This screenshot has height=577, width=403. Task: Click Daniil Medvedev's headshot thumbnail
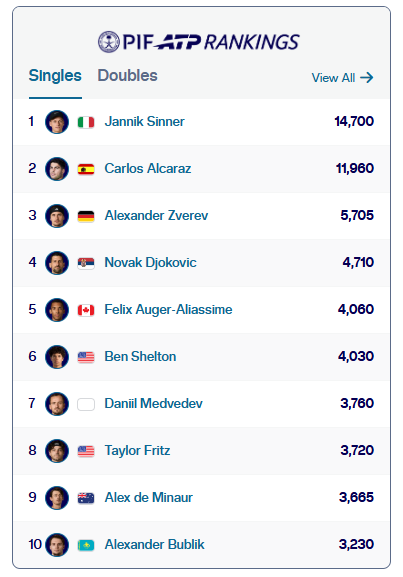[x=57, y=404]
